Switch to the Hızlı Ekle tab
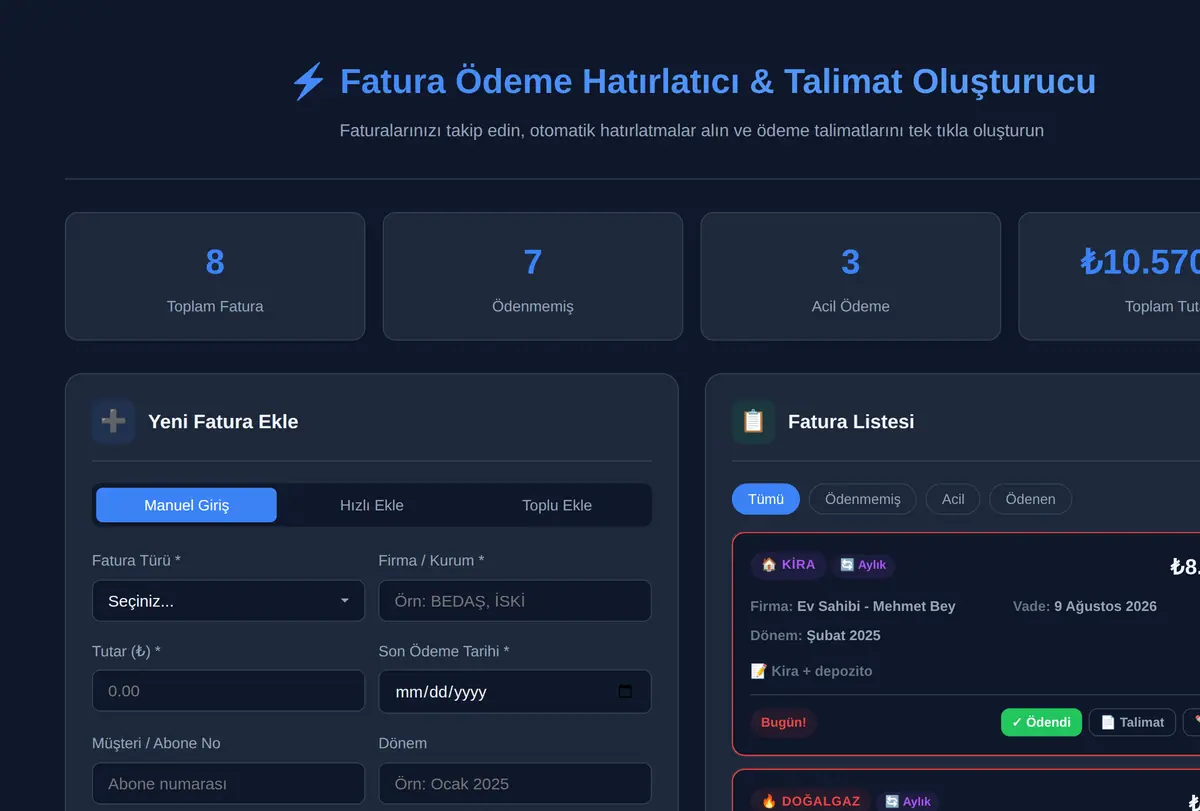 click(x=372, y=505)
